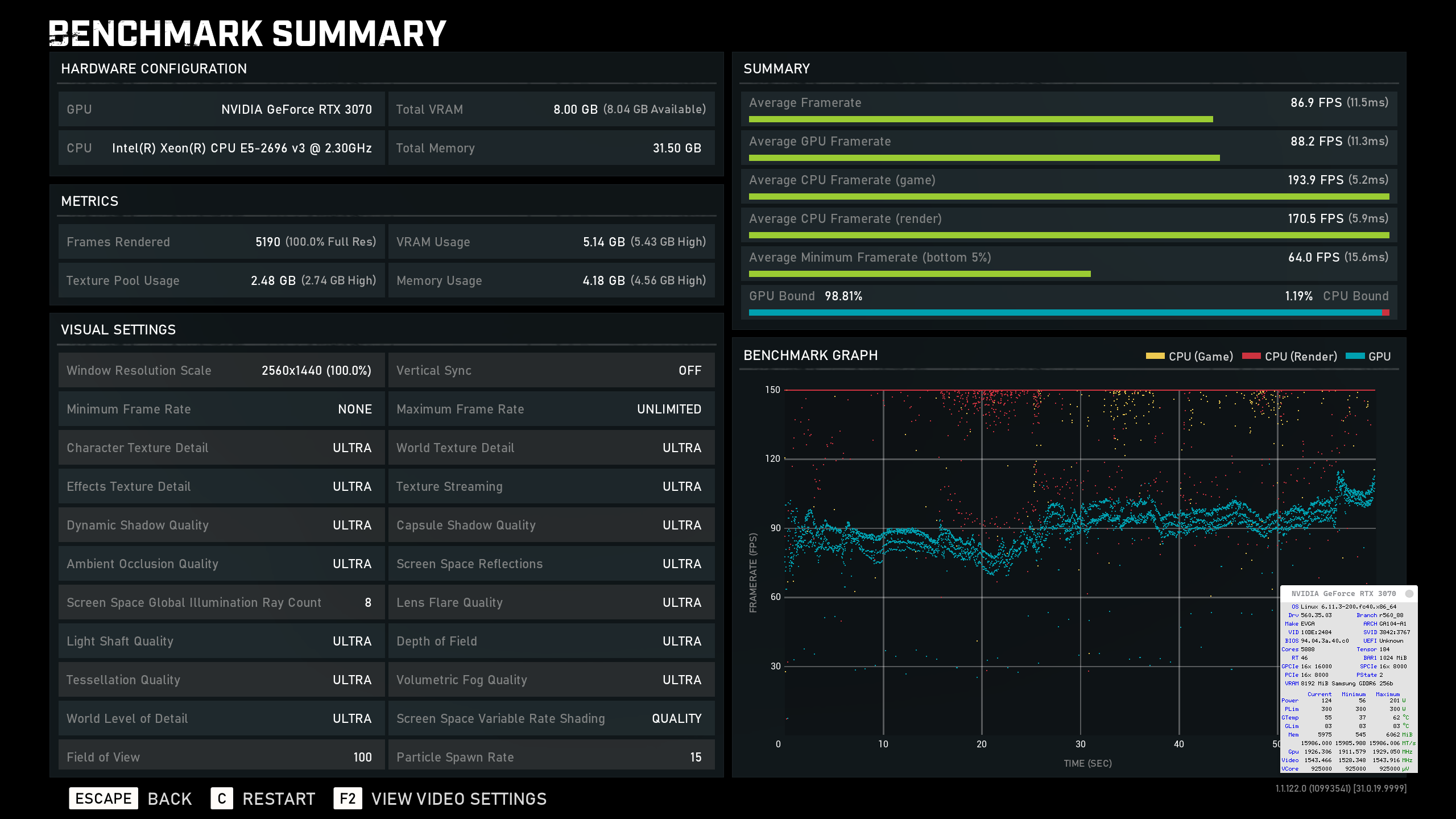Click the 'NVIDIA GeForce RTX 3070' GPU value
The width and height of the screenshot is (1456, 819).
(x=296, y=109)
